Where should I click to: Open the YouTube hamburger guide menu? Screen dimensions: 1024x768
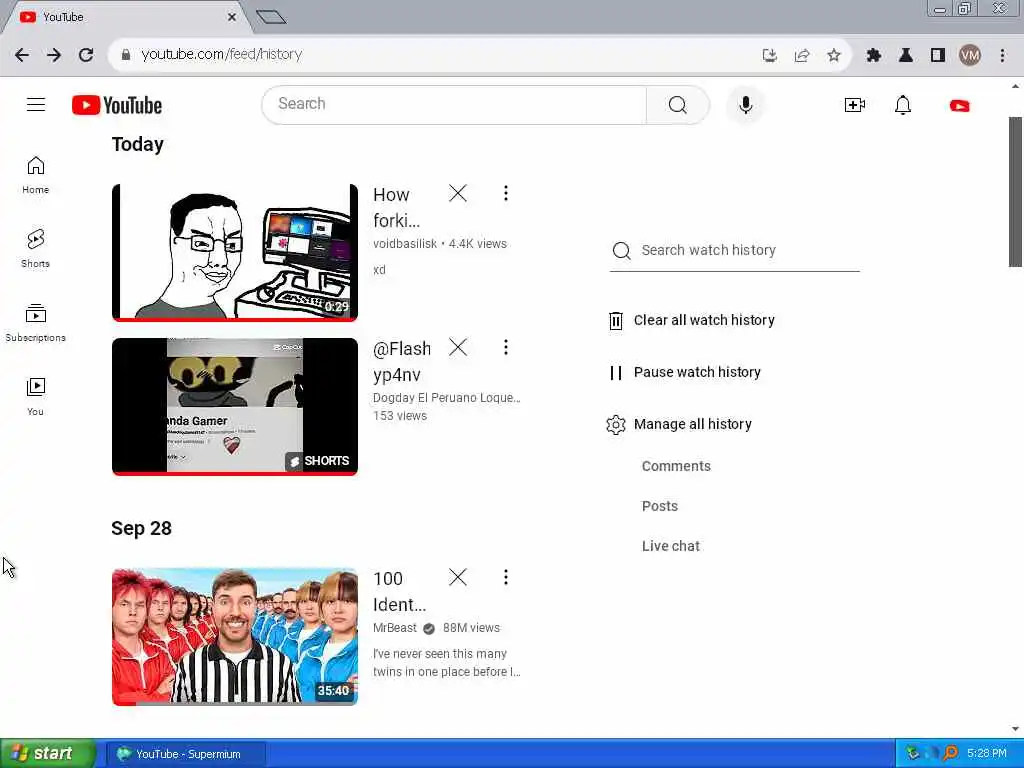(36, 104)
